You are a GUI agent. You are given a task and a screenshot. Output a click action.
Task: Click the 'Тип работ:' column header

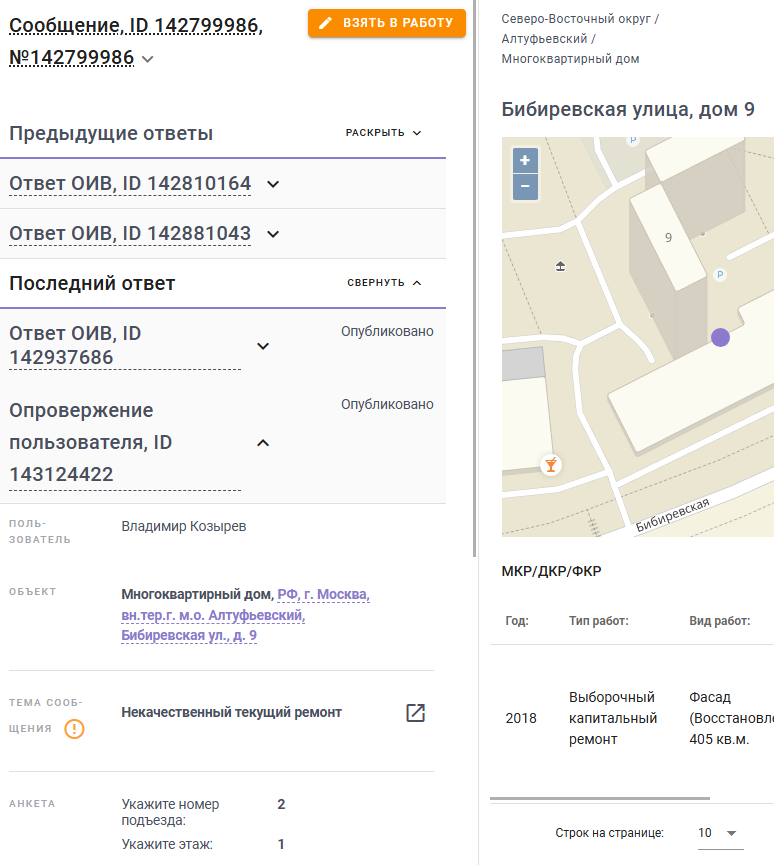point(599,621)
